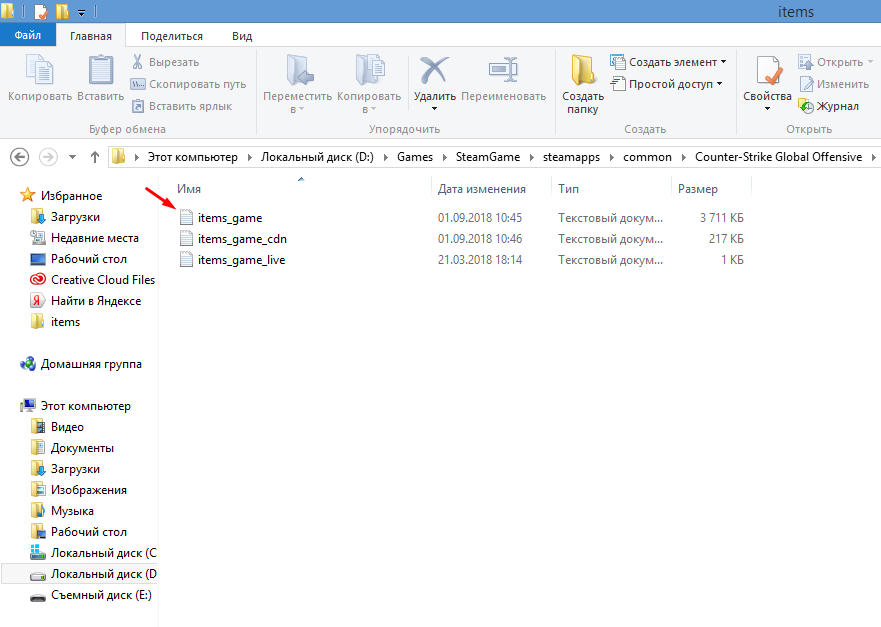Expand breadcrumb arrow after 'Games'
Image resolution: width=881 pixels, height=627 pixels.
click(x=444, y=157)
